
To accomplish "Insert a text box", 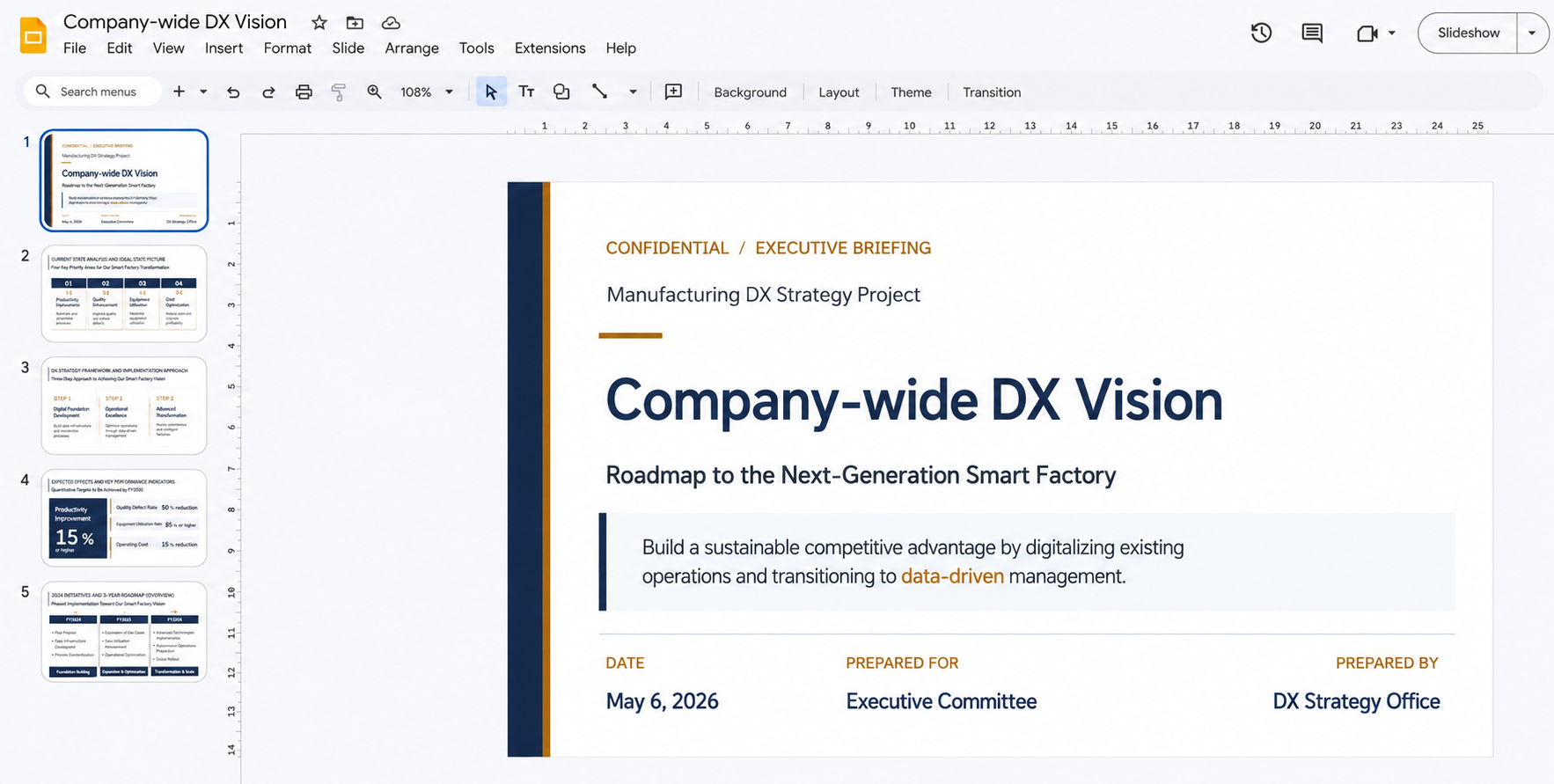I will (x=526, y=92).
